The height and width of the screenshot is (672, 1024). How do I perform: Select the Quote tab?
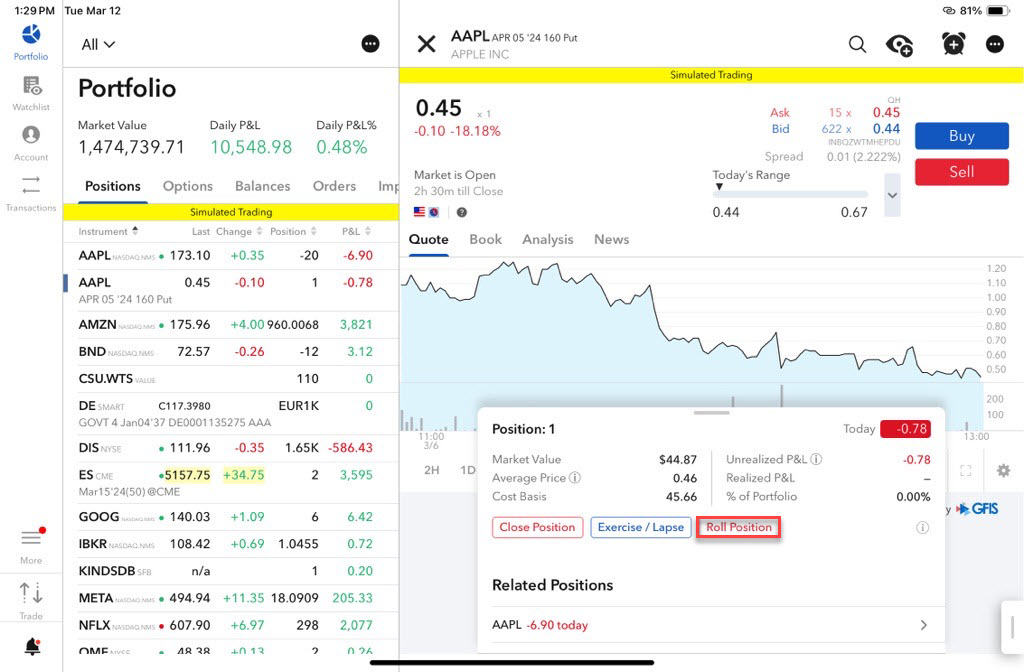[x=428, y=240]
